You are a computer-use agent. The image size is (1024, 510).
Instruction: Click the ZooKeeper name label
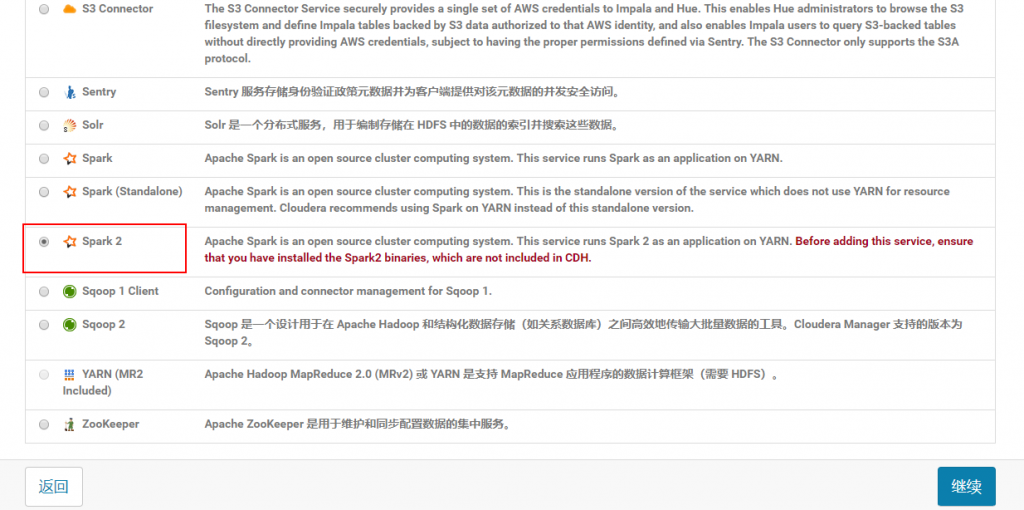click(x=110, y=424)
